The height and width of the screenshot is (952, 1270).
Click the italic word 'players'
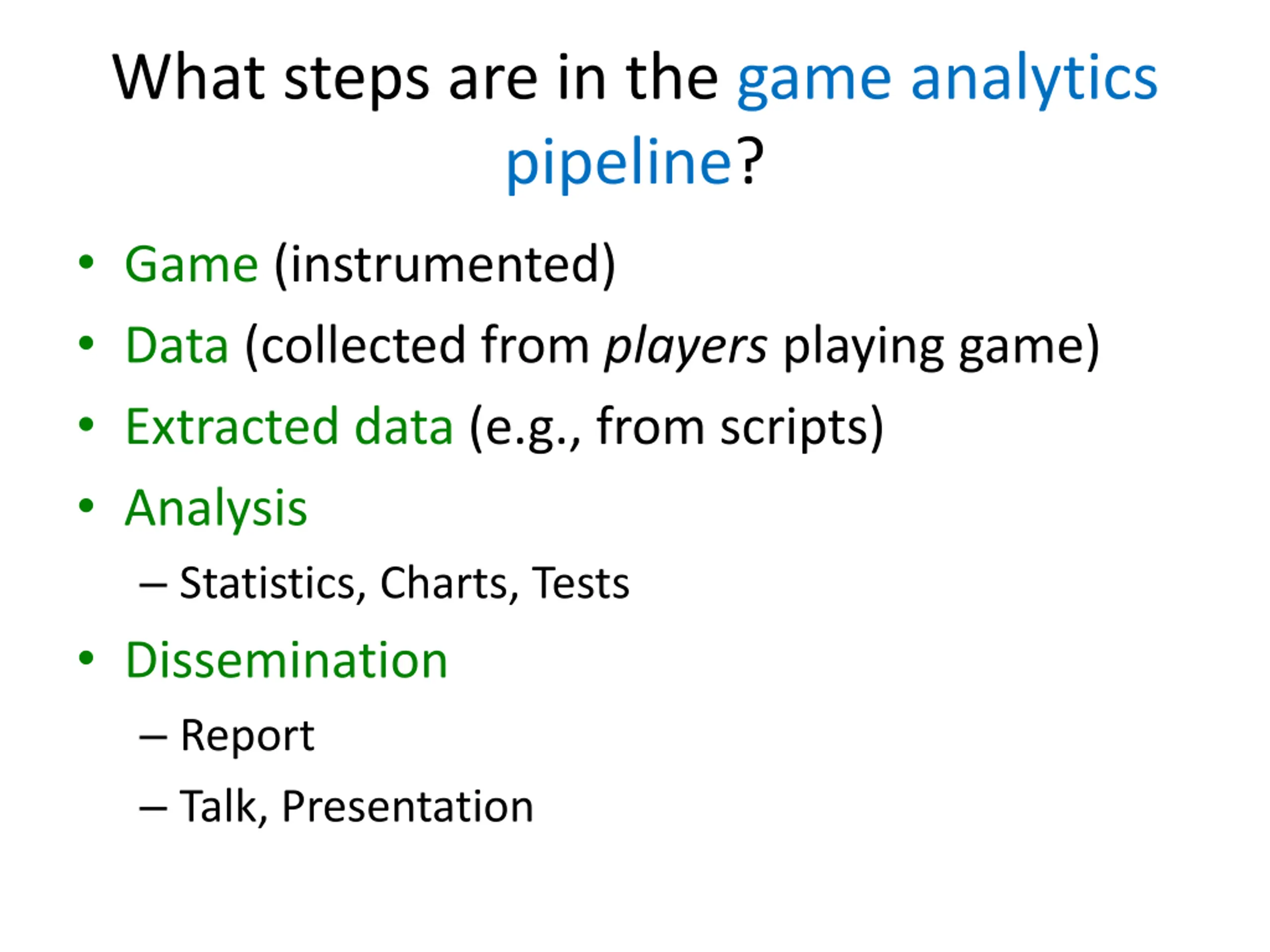click(686, 348)
